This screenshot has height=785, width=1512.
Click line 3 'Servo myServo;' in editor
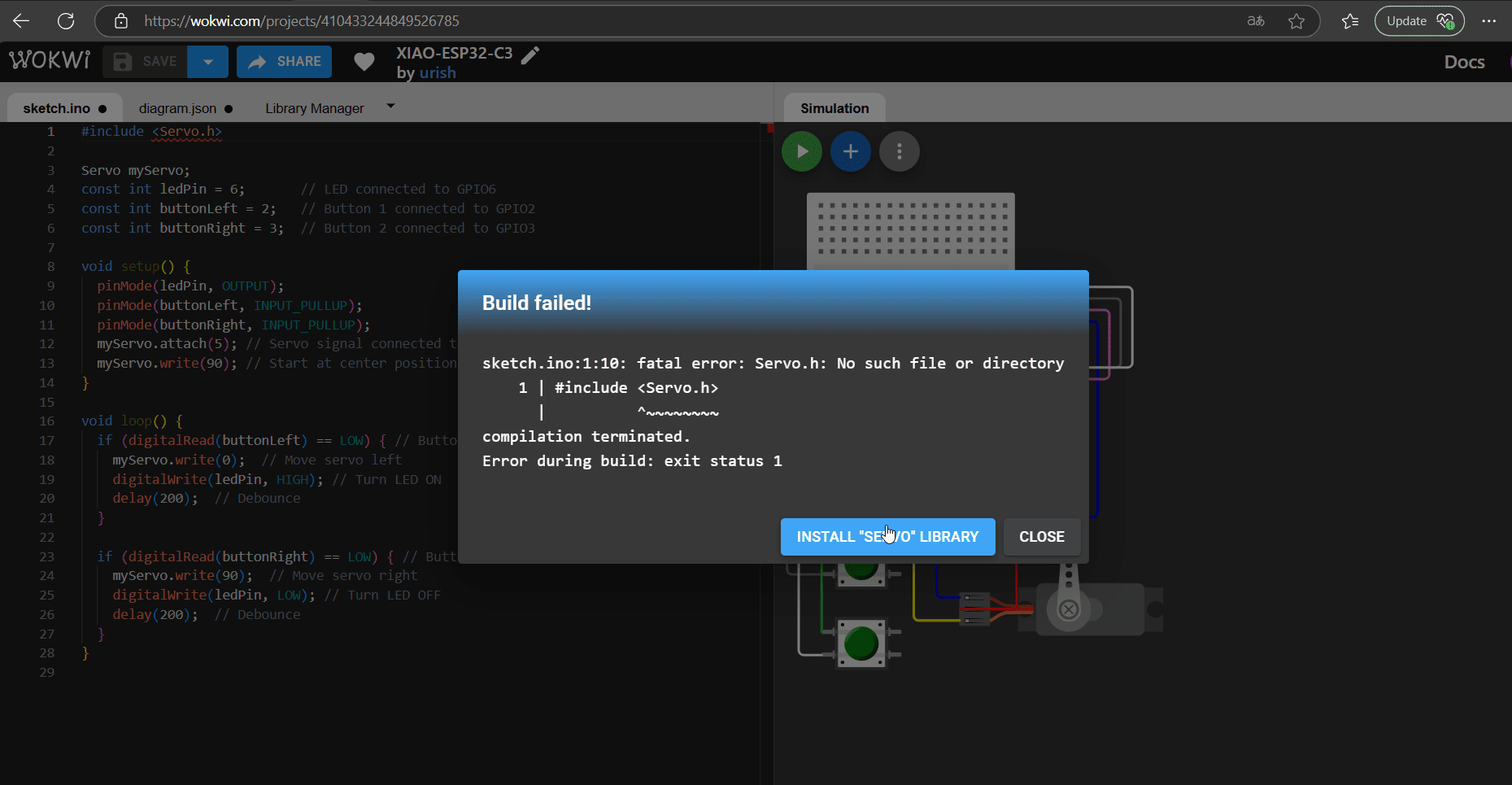coord(135,170)
